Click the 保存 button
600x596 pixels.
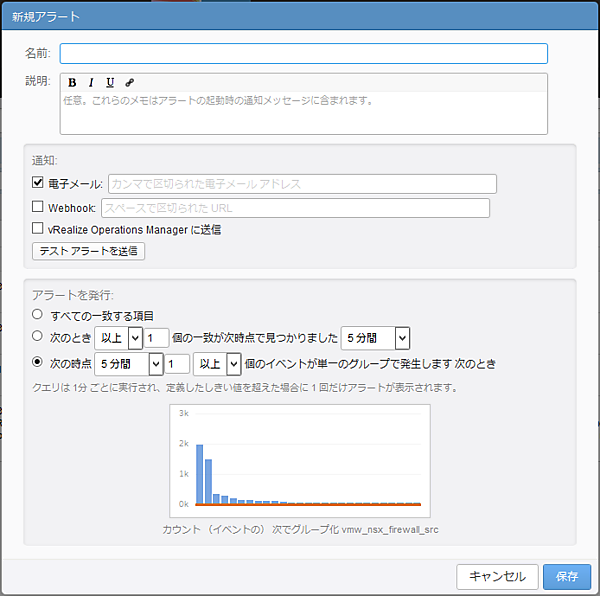pyautogui.click(x=567, y=576)
